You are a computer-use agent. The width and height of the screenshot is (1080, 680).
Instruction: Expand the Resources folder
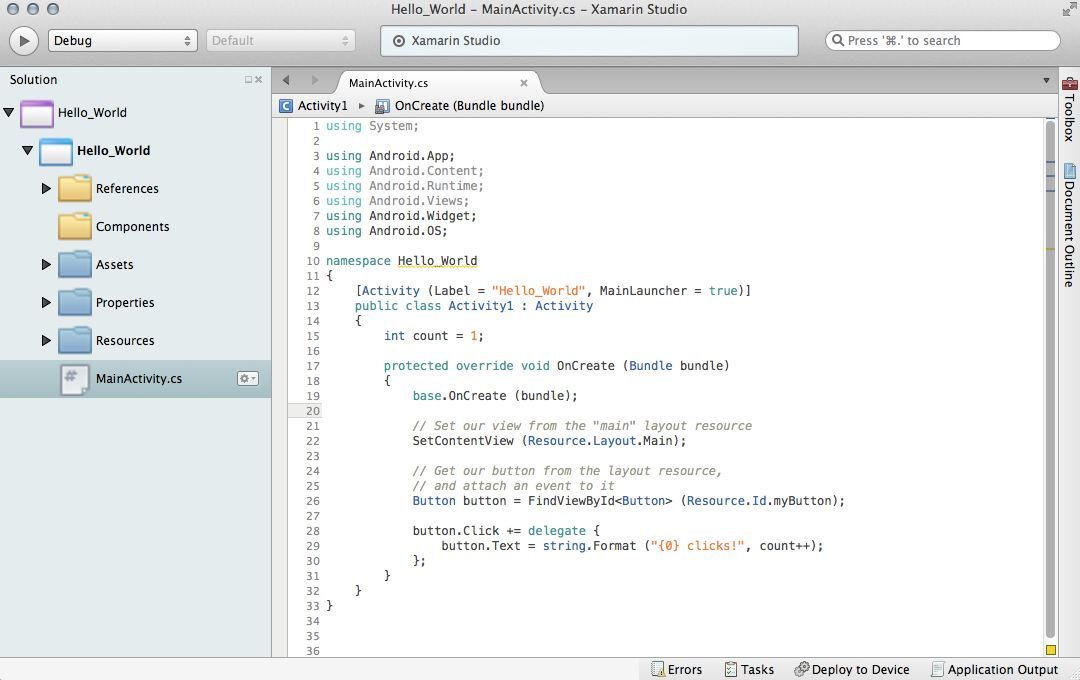point(45,340)
